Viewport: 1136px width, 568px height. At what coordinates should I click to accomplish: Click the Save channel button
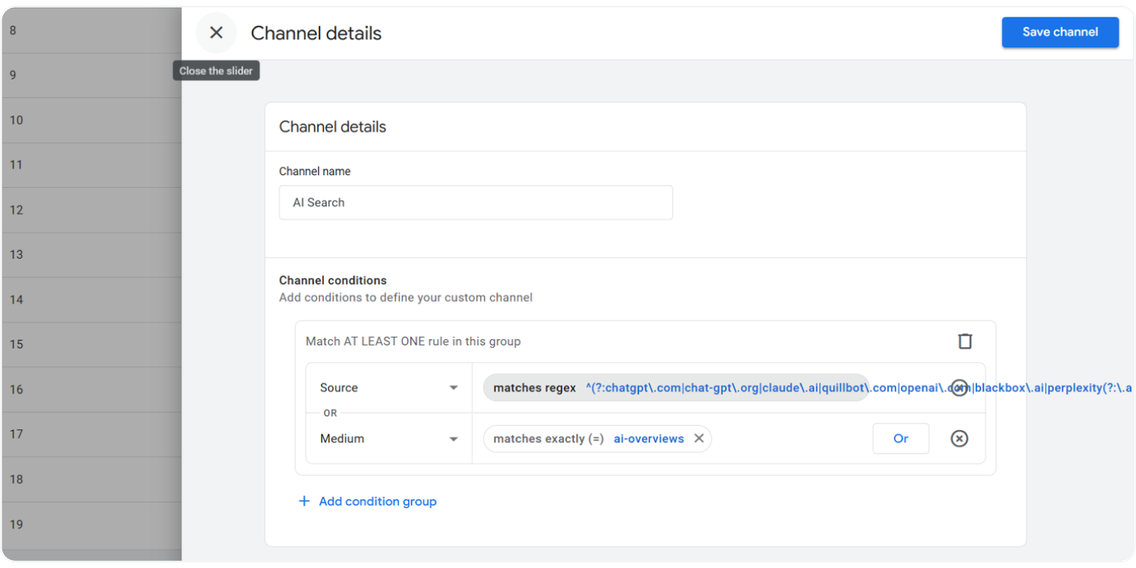[1060, 33]
